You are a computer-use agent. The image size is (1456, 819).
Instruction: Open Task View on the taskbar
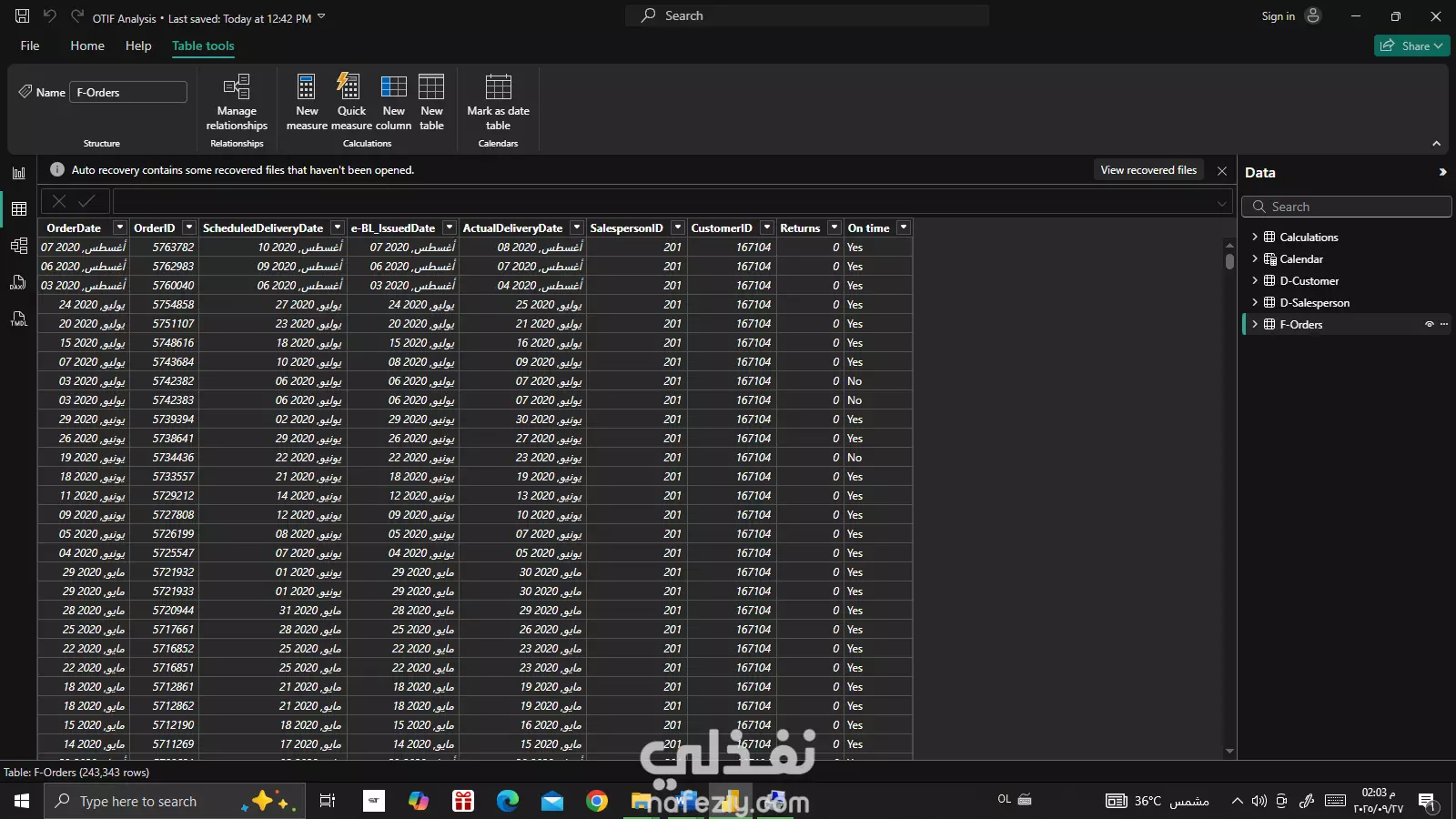[328, 801]
